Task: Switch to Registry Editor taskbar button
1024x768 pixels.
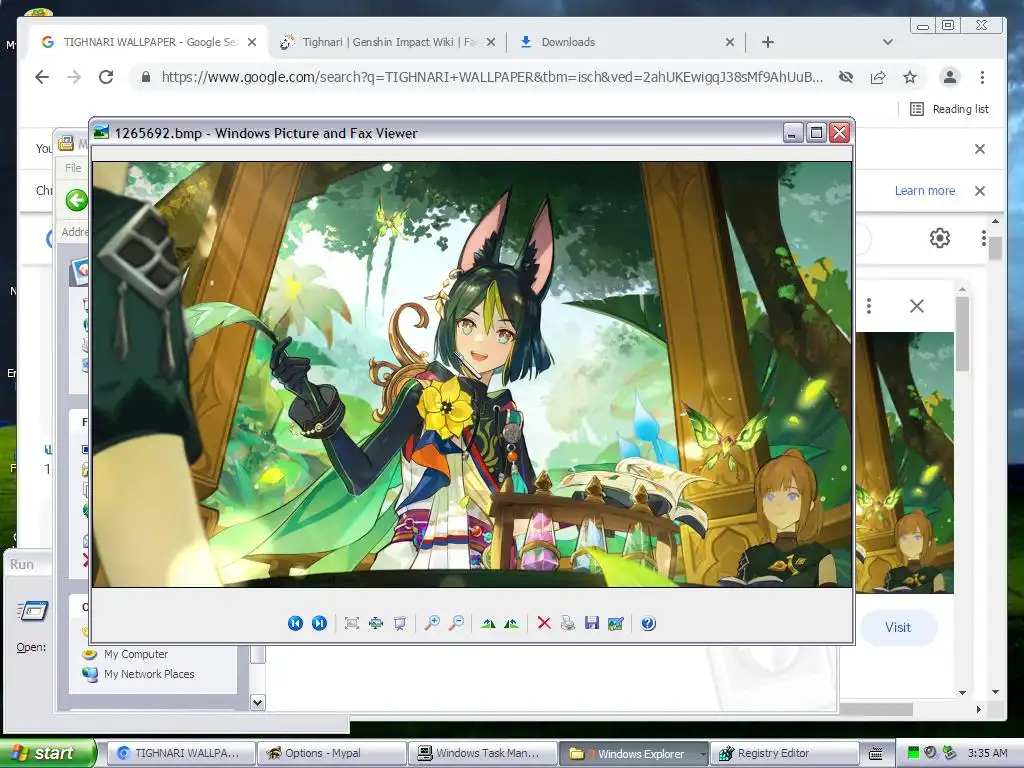Action: coord(784,753)
